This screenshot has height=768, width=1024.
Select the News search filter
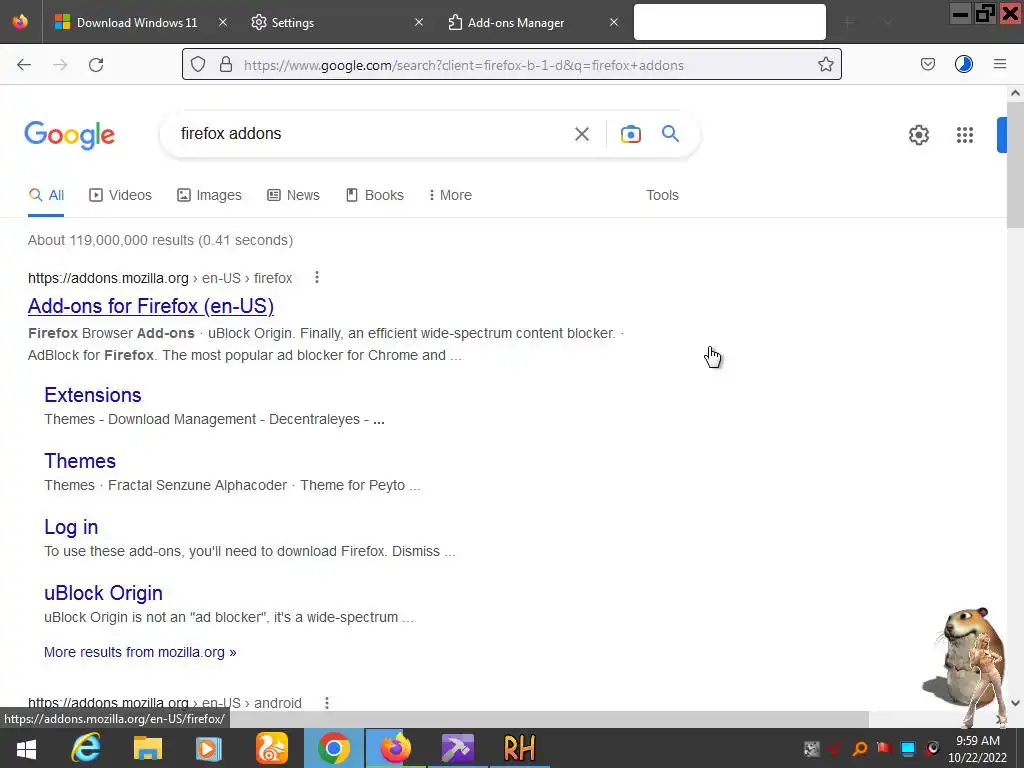pyautogui.click(x=293, y=195)
